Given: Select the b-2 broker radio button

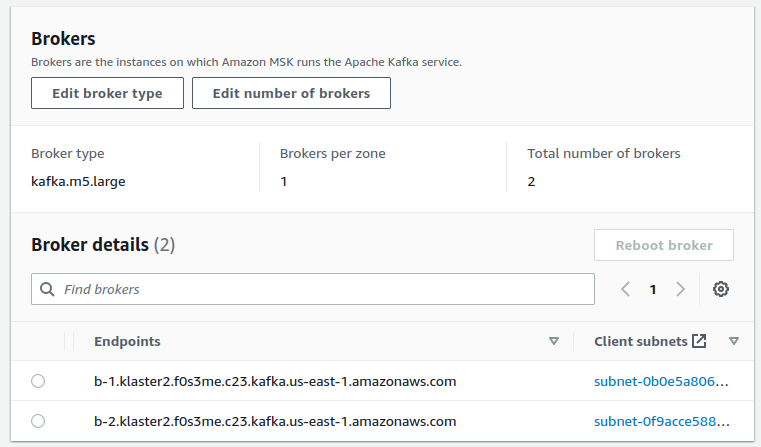Looking at the screenshot, I should click(38, 421).
